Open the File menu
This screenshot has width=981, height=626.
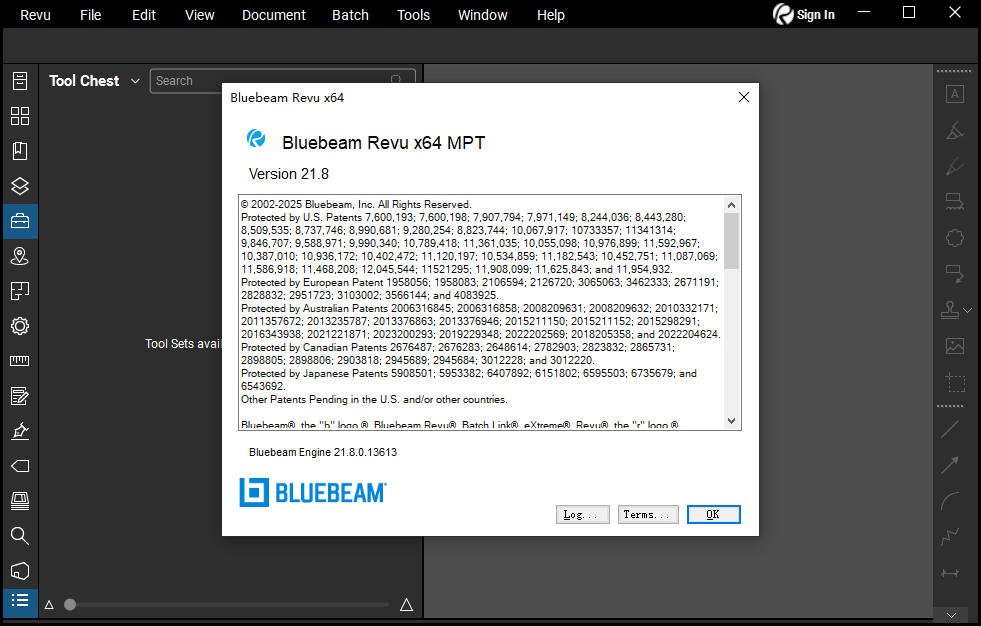(91, 15)
